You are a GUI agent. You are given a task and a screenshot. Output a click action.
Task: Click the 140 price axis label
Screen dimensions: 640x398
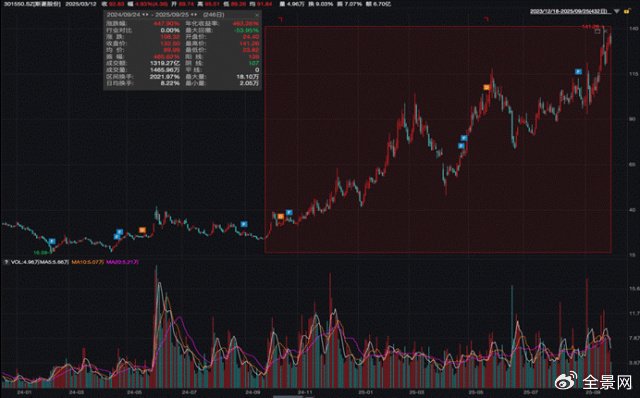tap(633, 29)
